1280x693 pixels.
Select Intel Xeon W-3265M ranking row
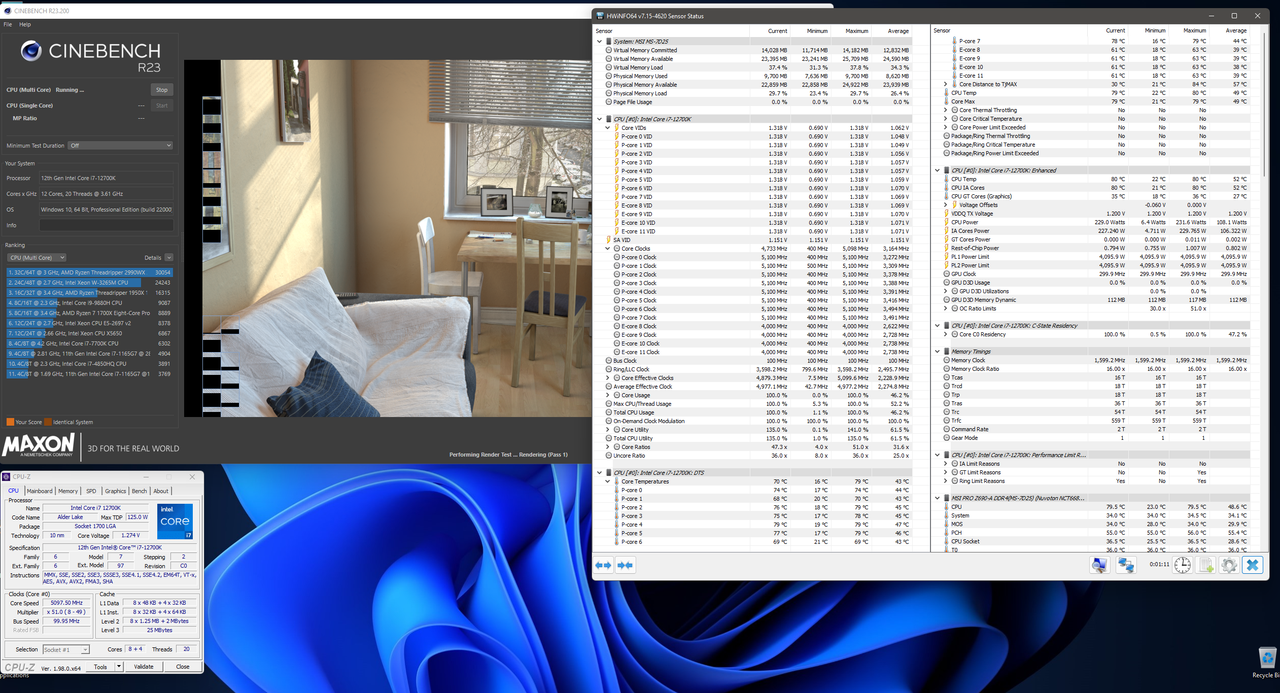tap(89, 282)
